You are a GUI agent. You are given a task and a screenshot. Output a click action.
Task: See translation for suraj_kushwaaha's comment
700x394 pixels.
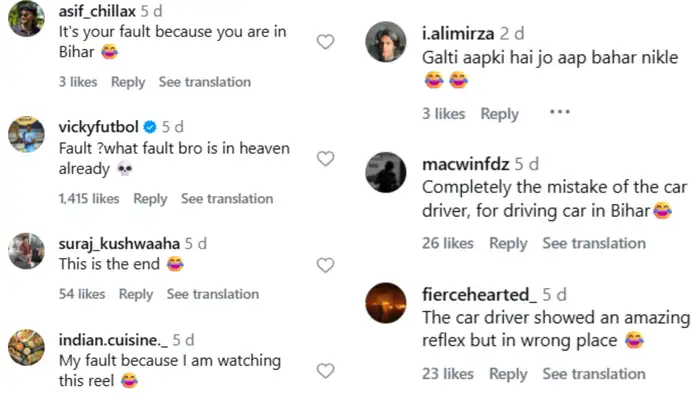(x=213, y=294)
